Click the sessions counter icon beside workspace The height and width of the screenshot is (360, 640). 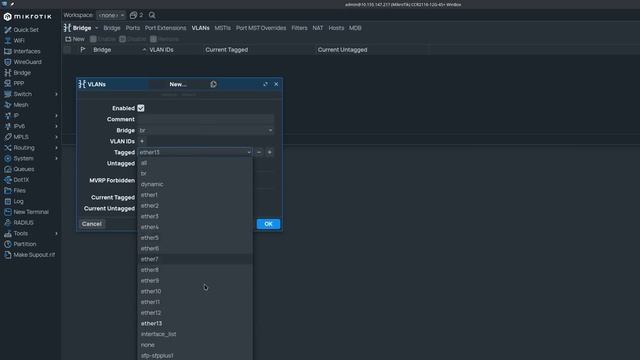136,15
